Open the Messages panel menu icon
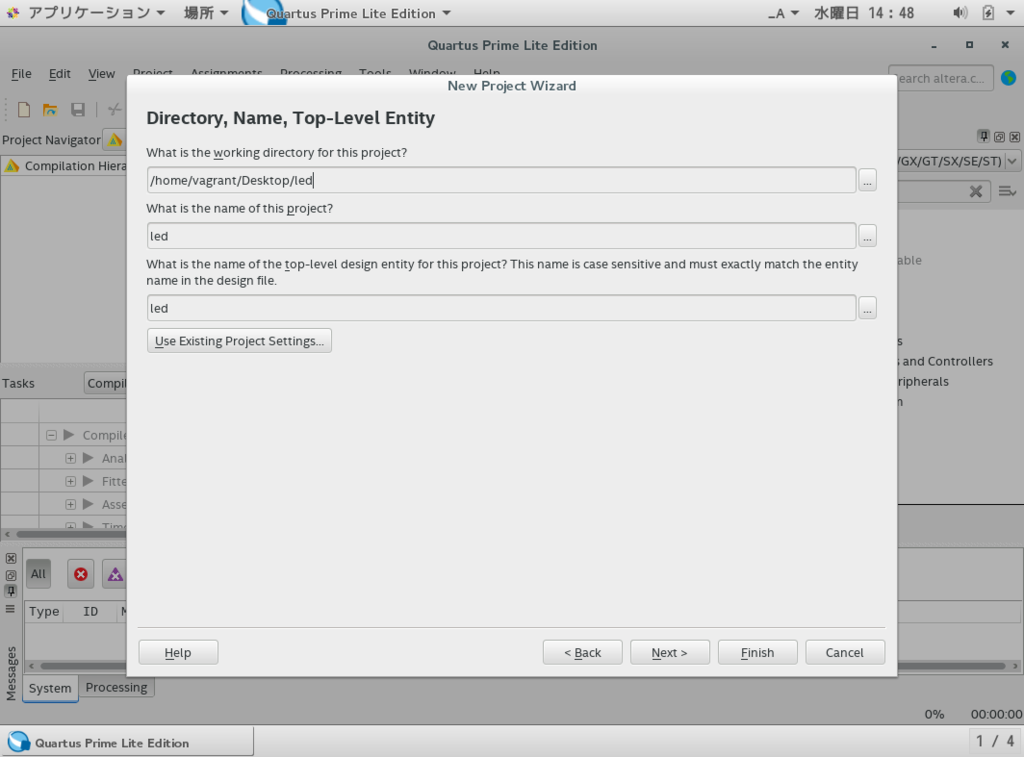Viewport: 1024px width, 757px height. tap(10, 609)
